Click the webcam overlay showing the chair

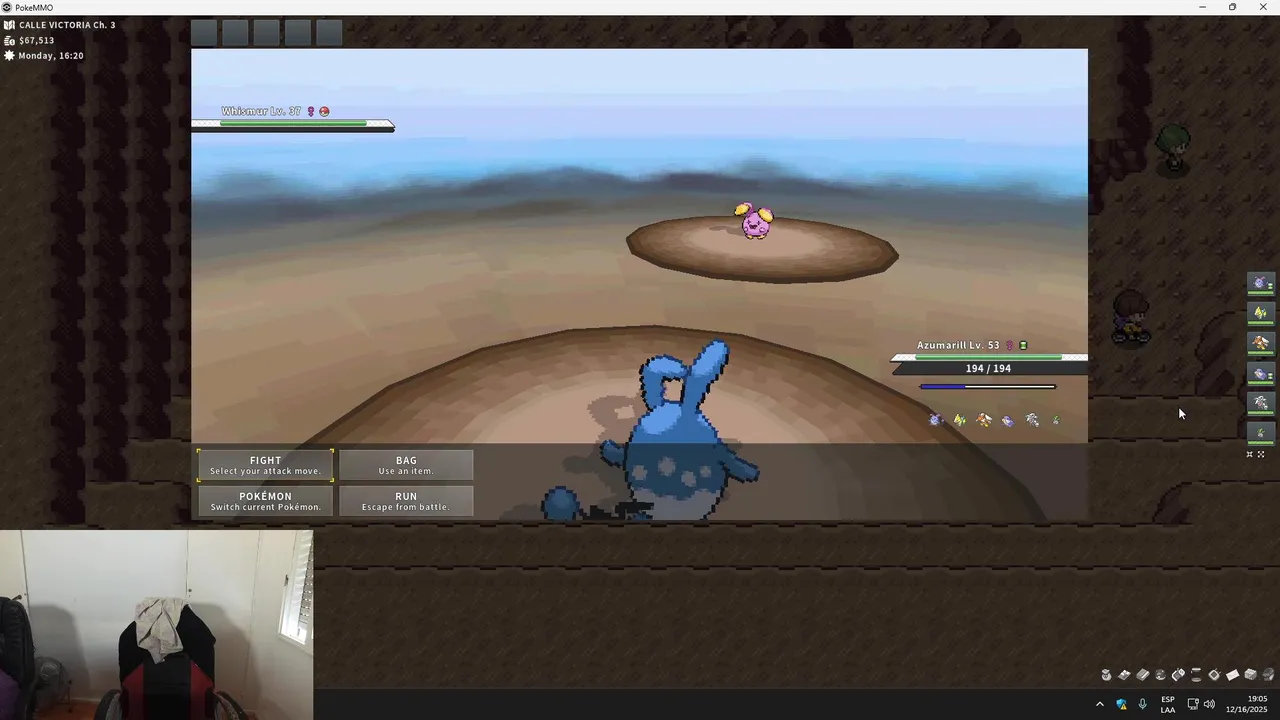[156, 624]
